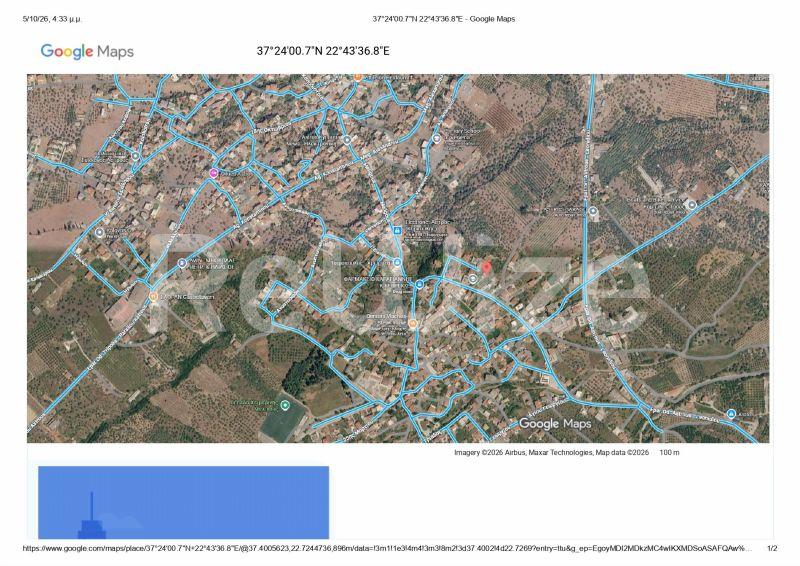Select the orange restaurant pin by Dimitris Vlachos
This screenshot has width=800, height=566.
[x=413, y=324]
